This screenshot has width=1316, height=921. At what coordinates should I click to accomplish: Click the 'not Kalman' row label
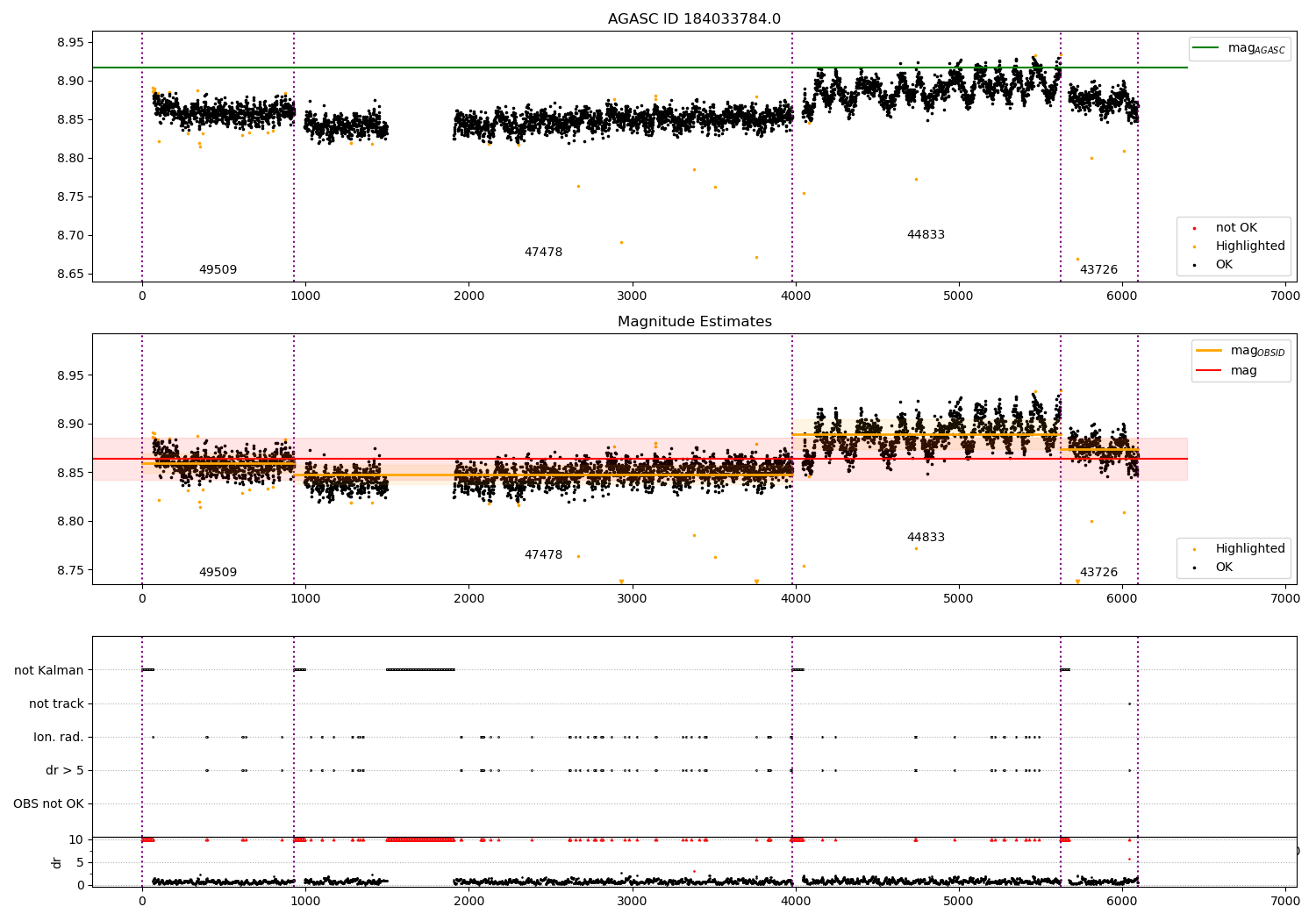point(49,671)
